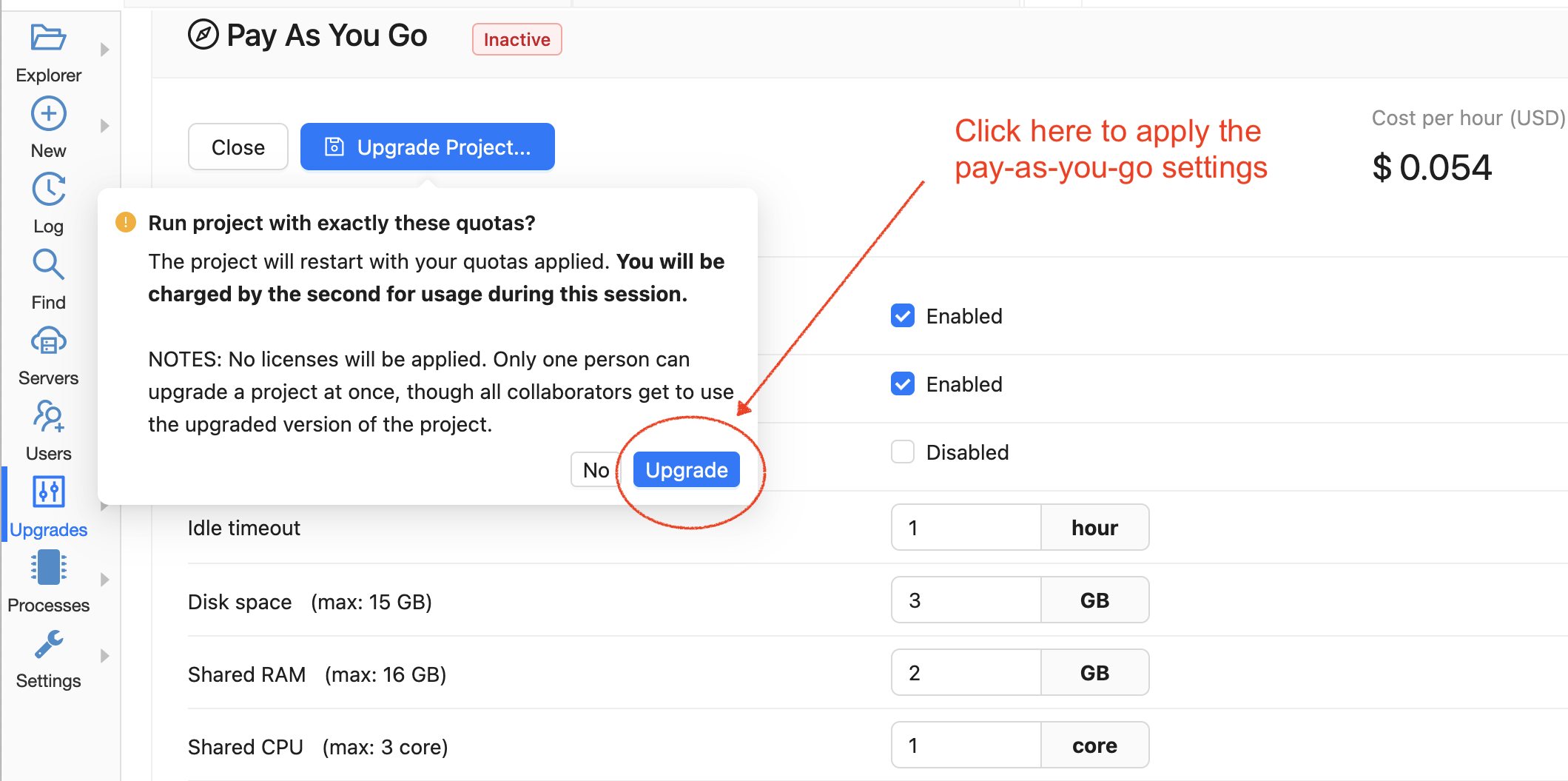Uncheck the second Enabled checkbox
1568x781 pixels.
pos(903,384)
